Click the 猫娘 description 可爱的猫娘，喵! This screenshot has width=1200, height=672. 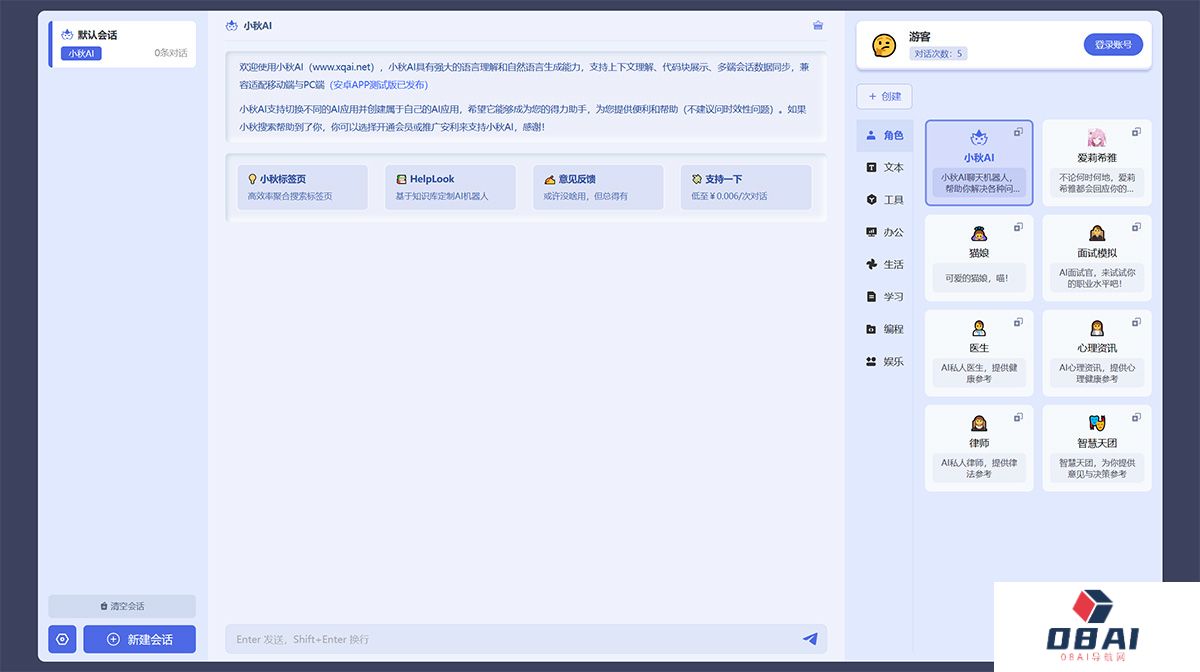979,278
